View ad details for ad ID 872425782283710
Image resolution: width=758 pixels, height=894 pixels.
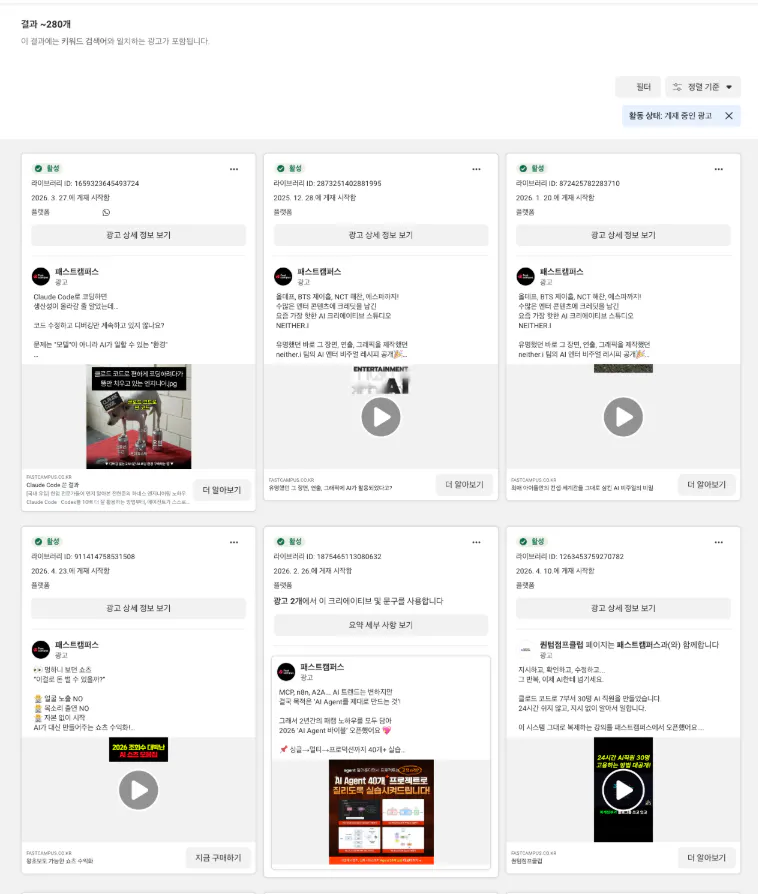(x=623, y=235)
